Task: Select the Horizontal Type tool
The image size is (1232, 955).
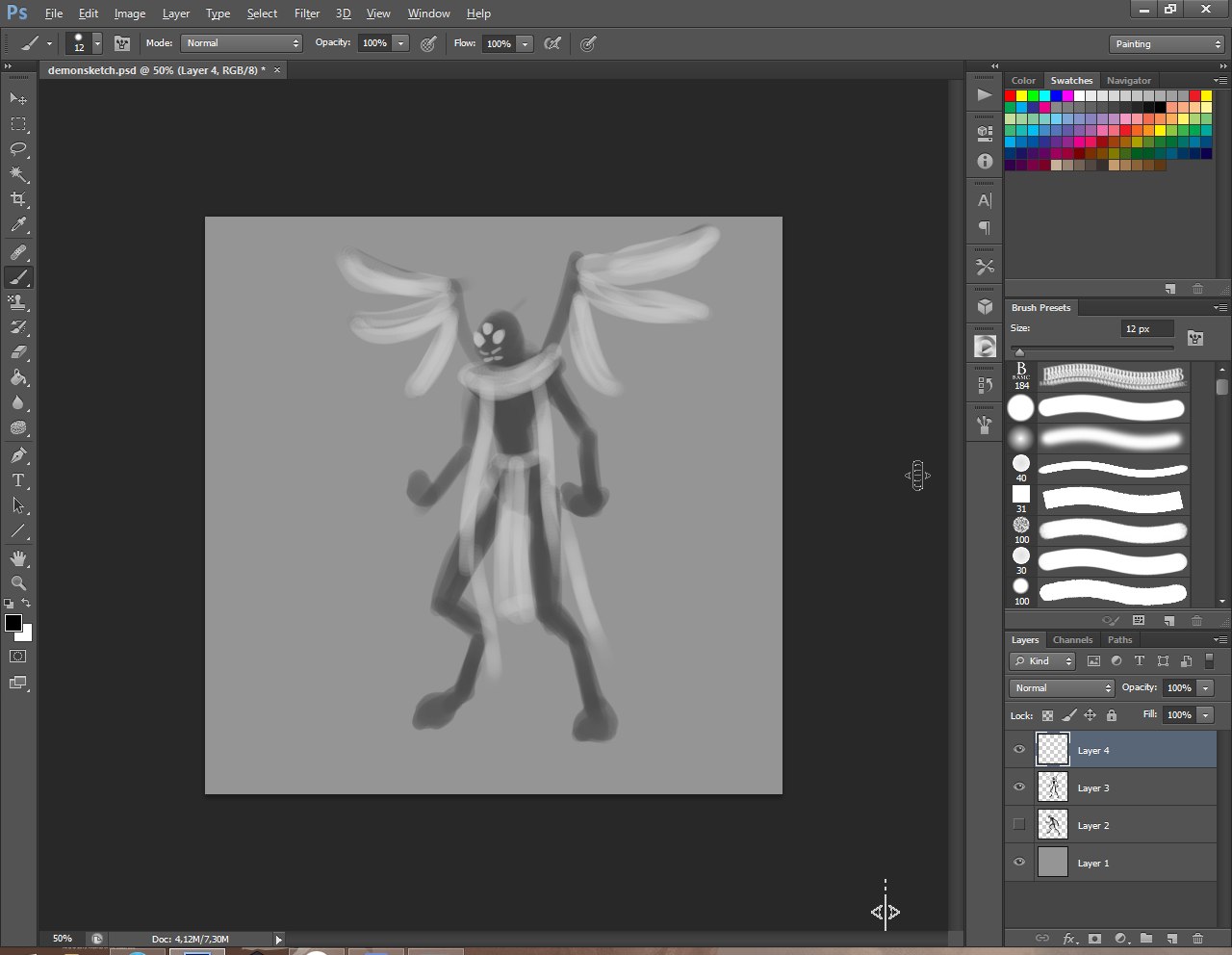Action: (x=18, y=480)
